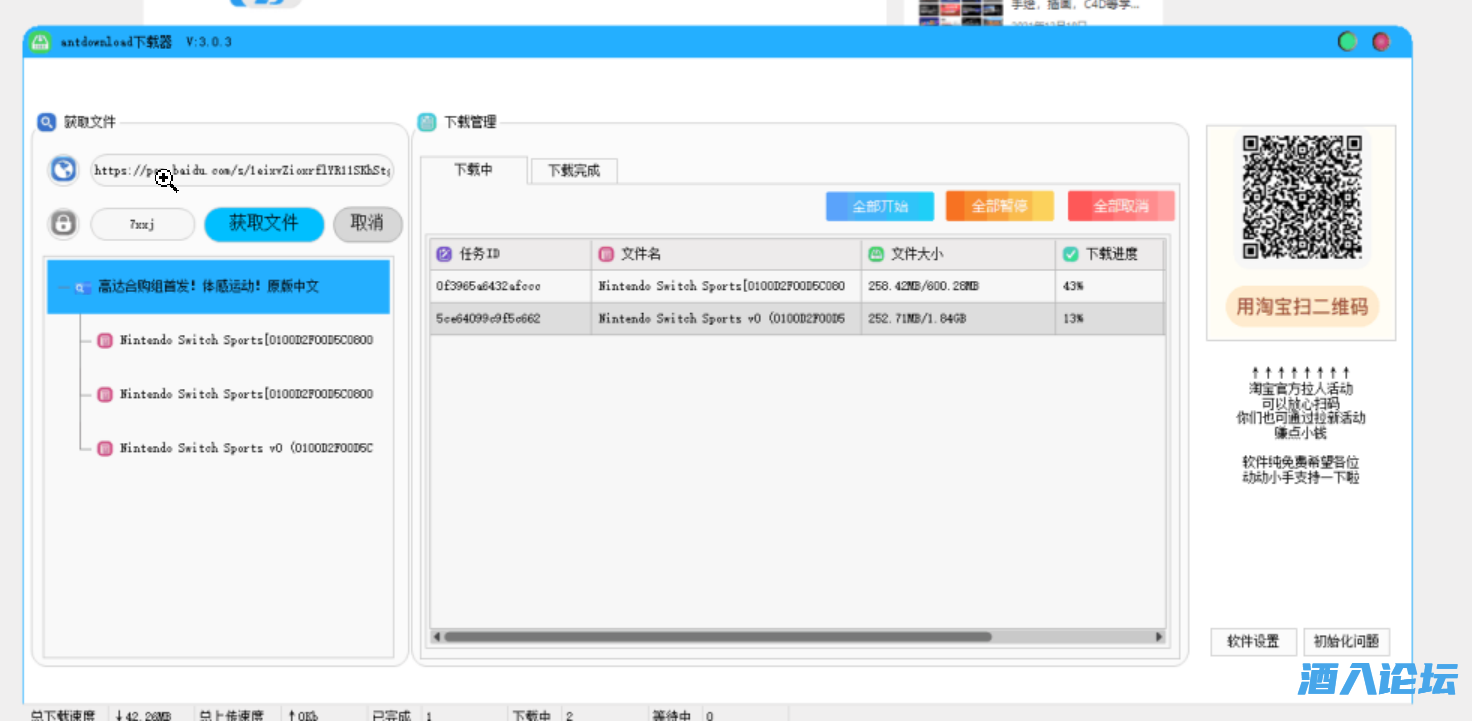Click file size 252.71MB/1.84GB cell
The width and height of the screenshot is (1472, 721).
pyautogui.click(x=958, y=319)
